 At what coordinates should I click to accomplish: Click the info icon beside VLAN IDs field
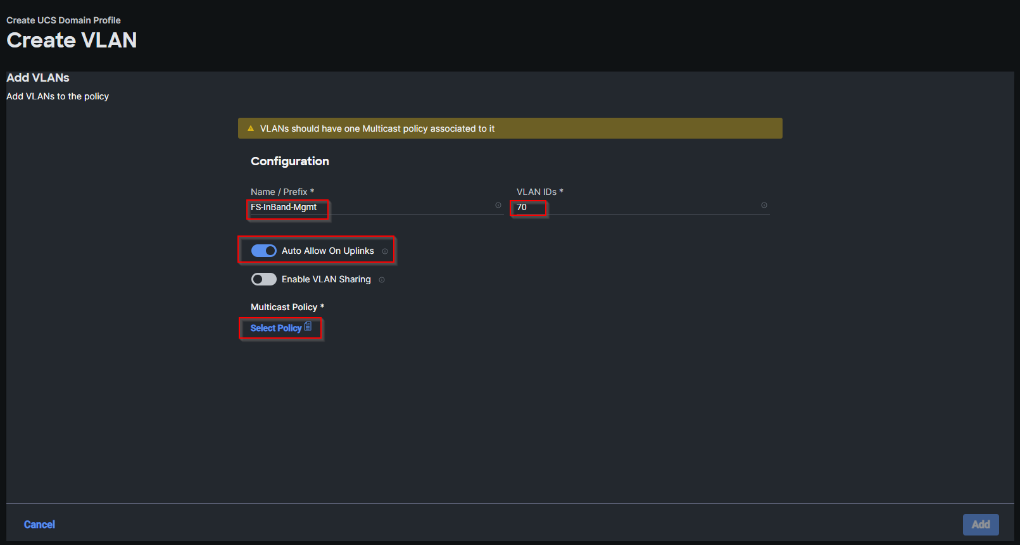click(764, 205)
